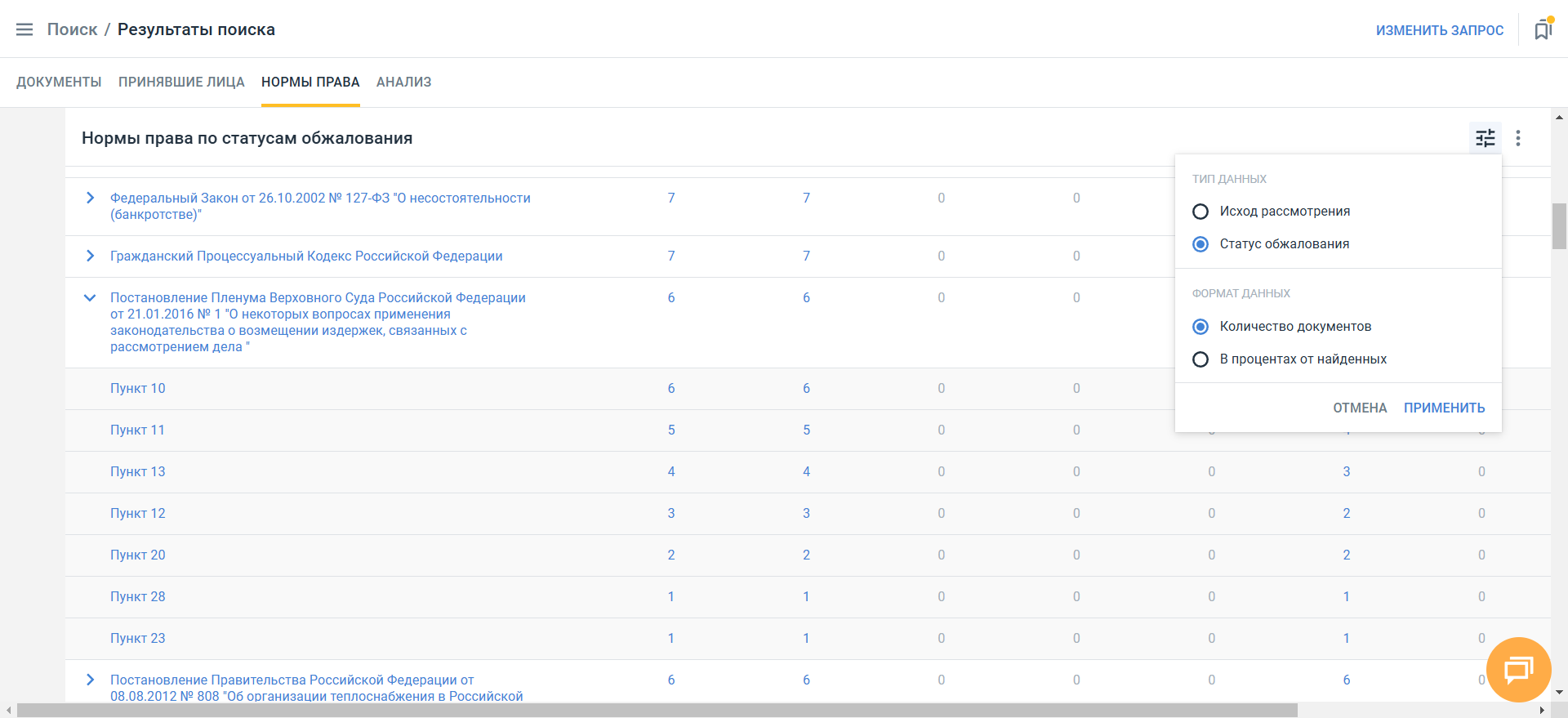This screenshot has height=718, width=1568.
Task: Click first count 7 in Федеральный Закон row
Action: coord(671,198)
